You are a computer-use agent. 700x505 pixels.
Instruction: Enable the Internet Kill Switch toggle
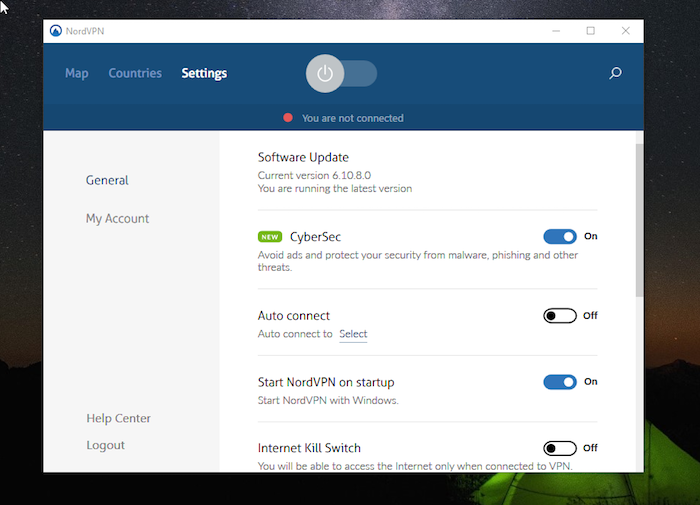pos(560,448)
